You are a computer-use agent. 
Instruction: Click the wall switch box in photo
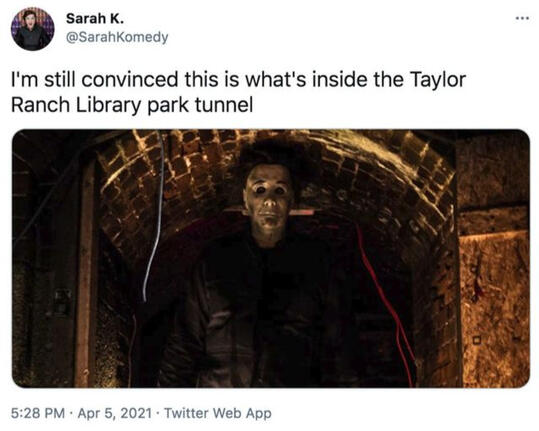pos(62,302)
